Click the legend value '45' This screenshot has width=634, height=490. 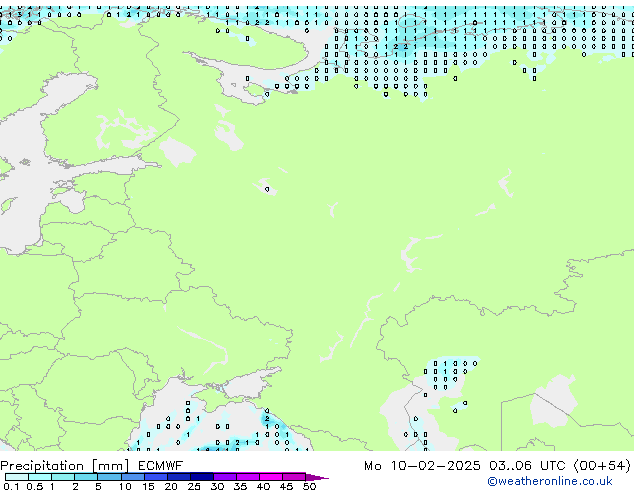[286, 486]
